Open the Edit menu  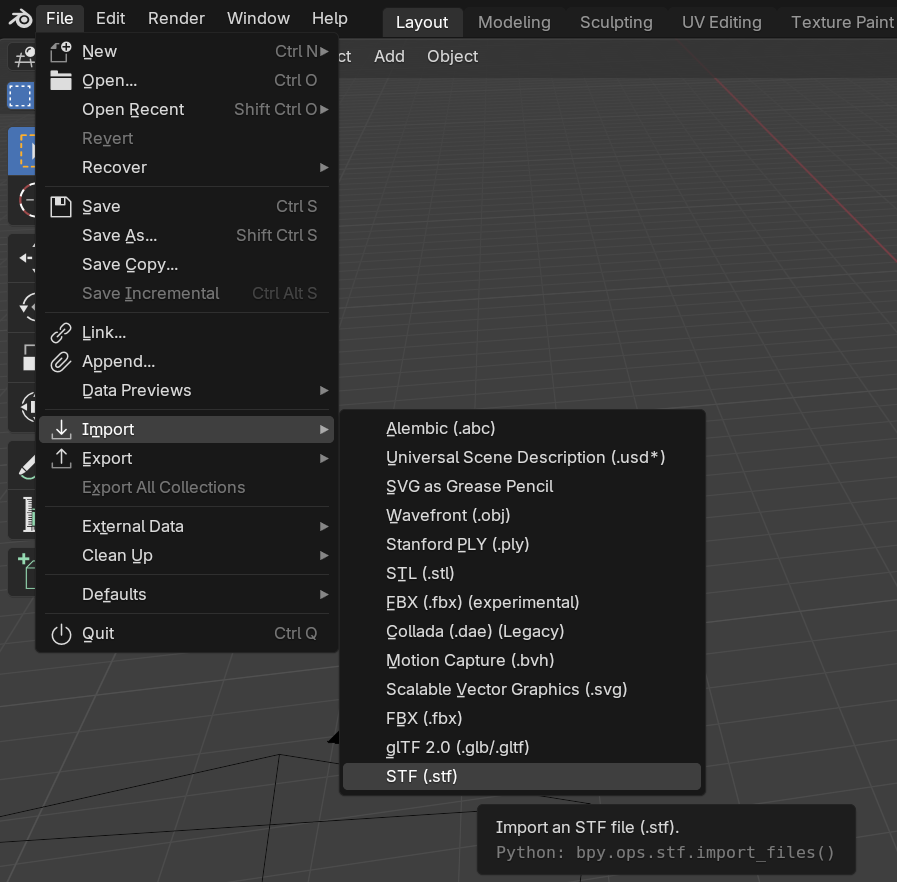110,18
